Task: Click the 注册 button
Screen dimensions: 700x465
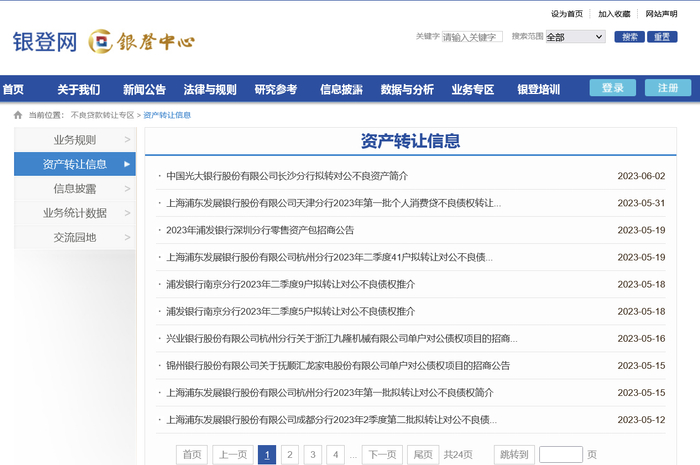Action: click(666, 88)
